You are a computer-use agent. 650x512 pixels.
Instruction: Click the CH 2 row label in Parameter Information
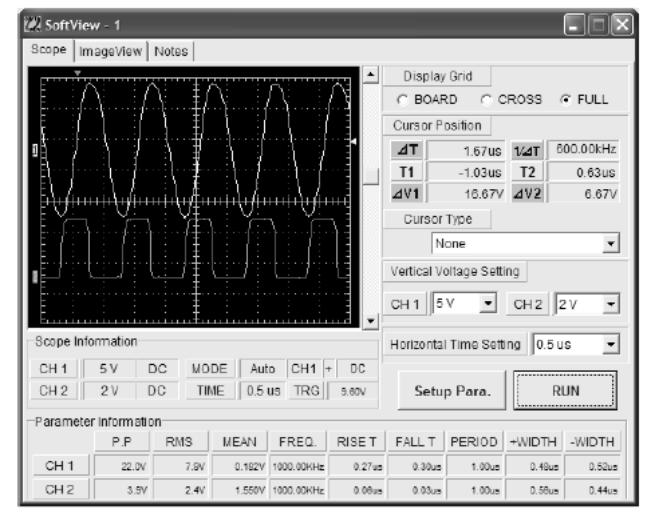click(60, 490)
